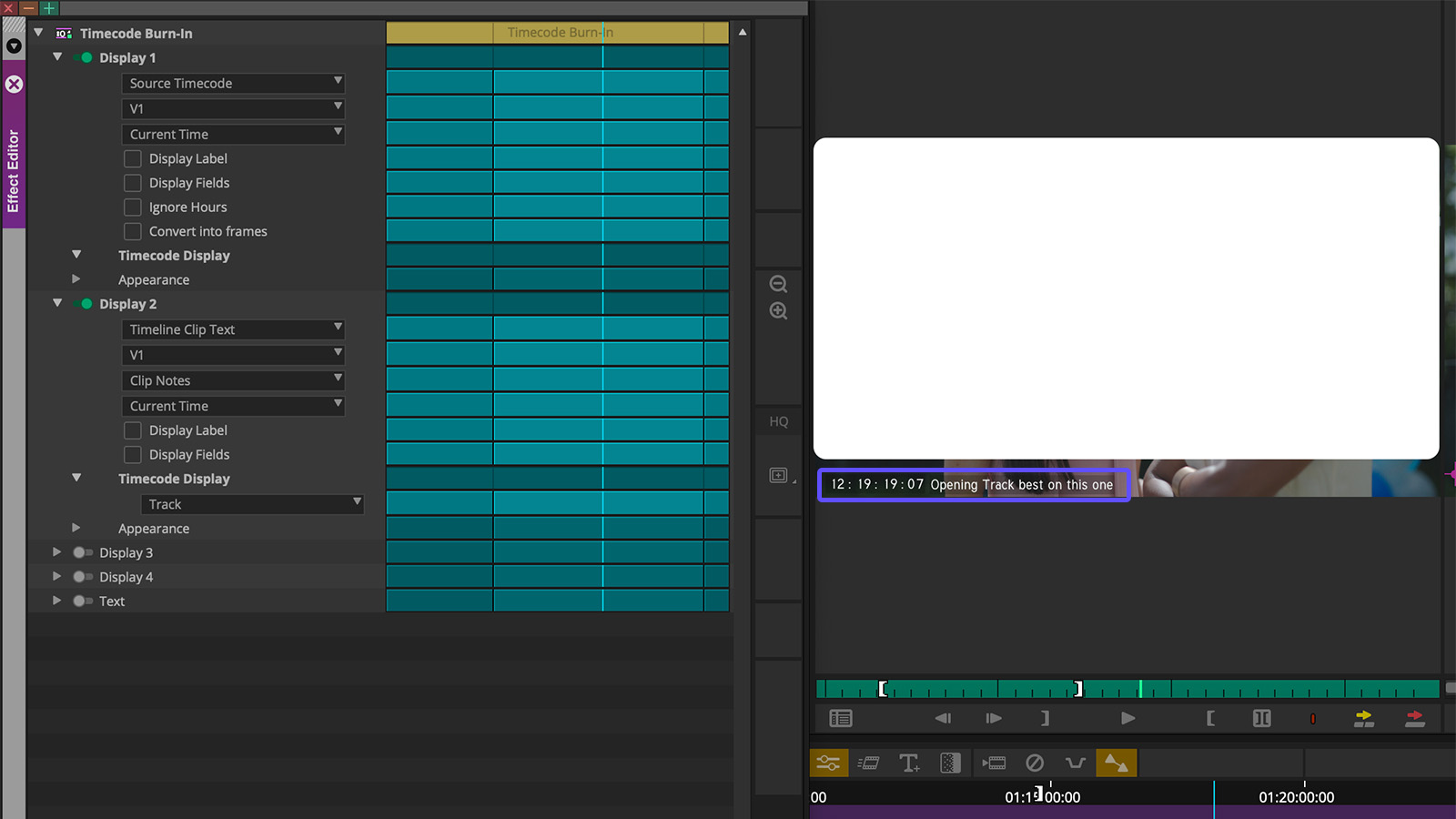Viewport: 1456px width, 819px height.
Task: Open the Source Timecode dropdown
Action: click(x=233, y=84)
